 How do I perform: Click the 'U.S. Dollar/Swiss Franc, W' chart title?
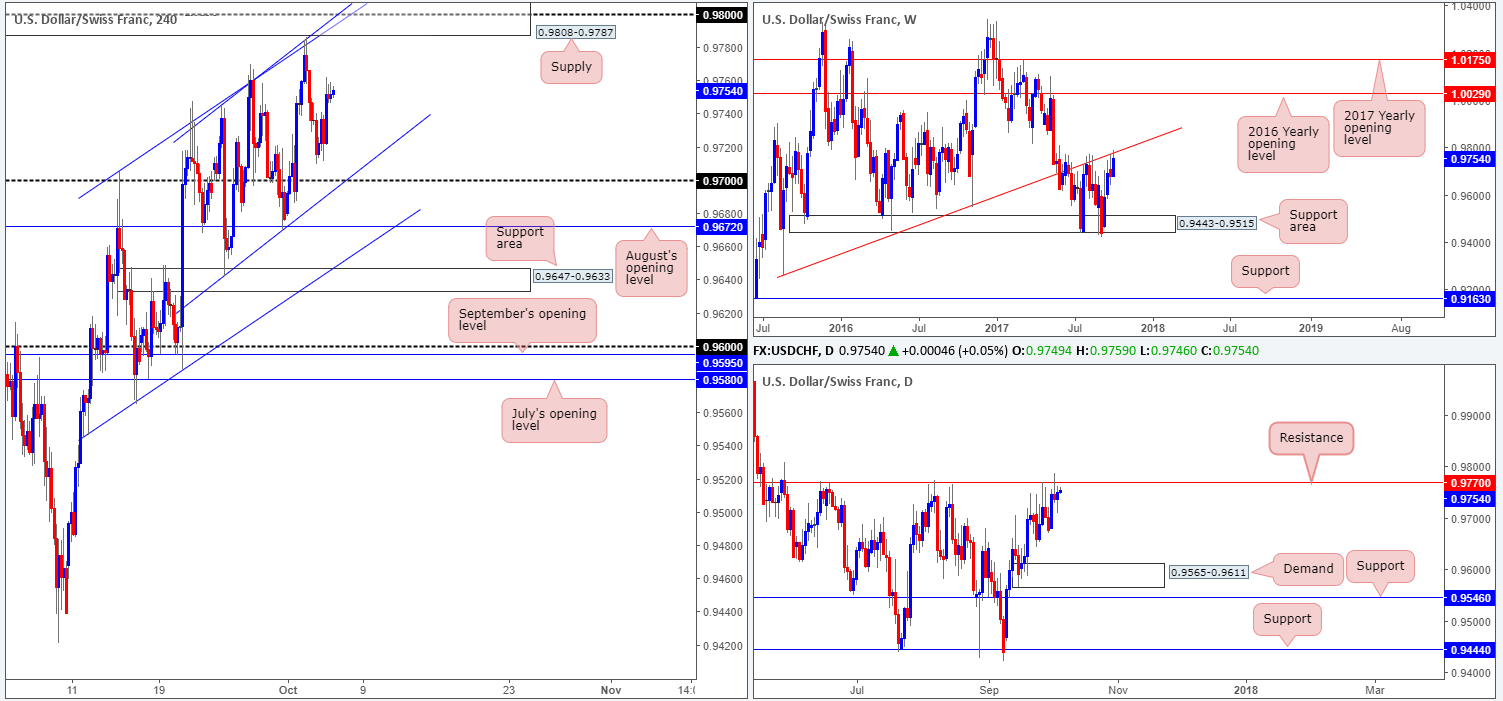840,19
